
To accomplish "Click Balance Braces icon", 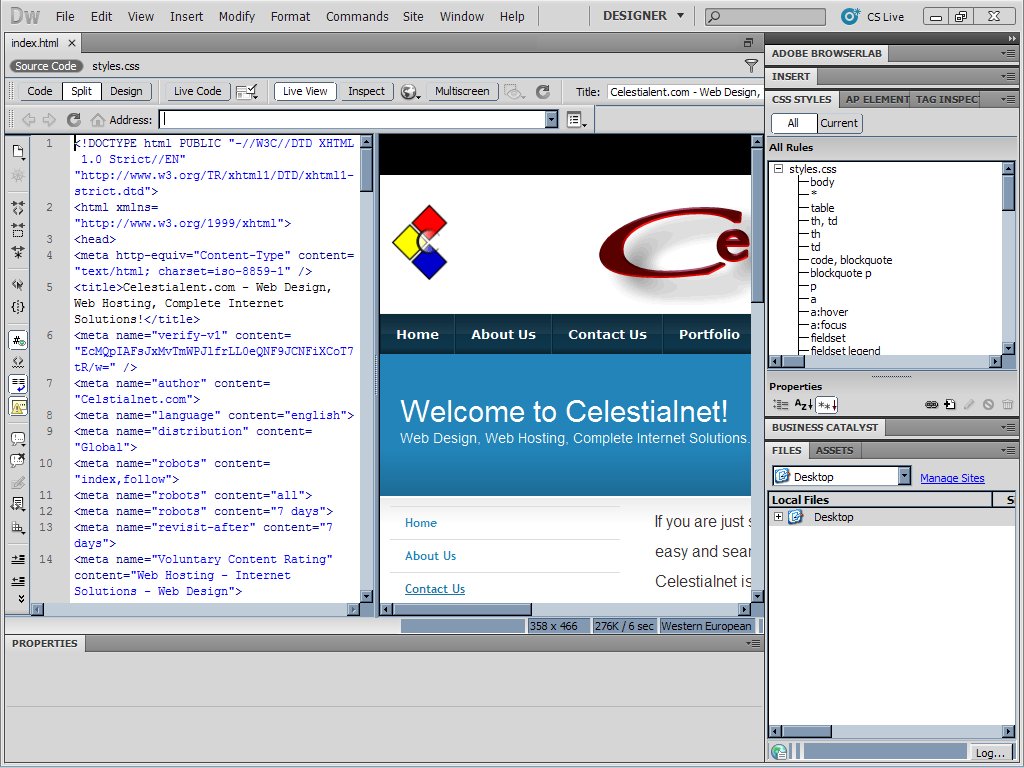I will pyautogui.click(x=18, y=306).
